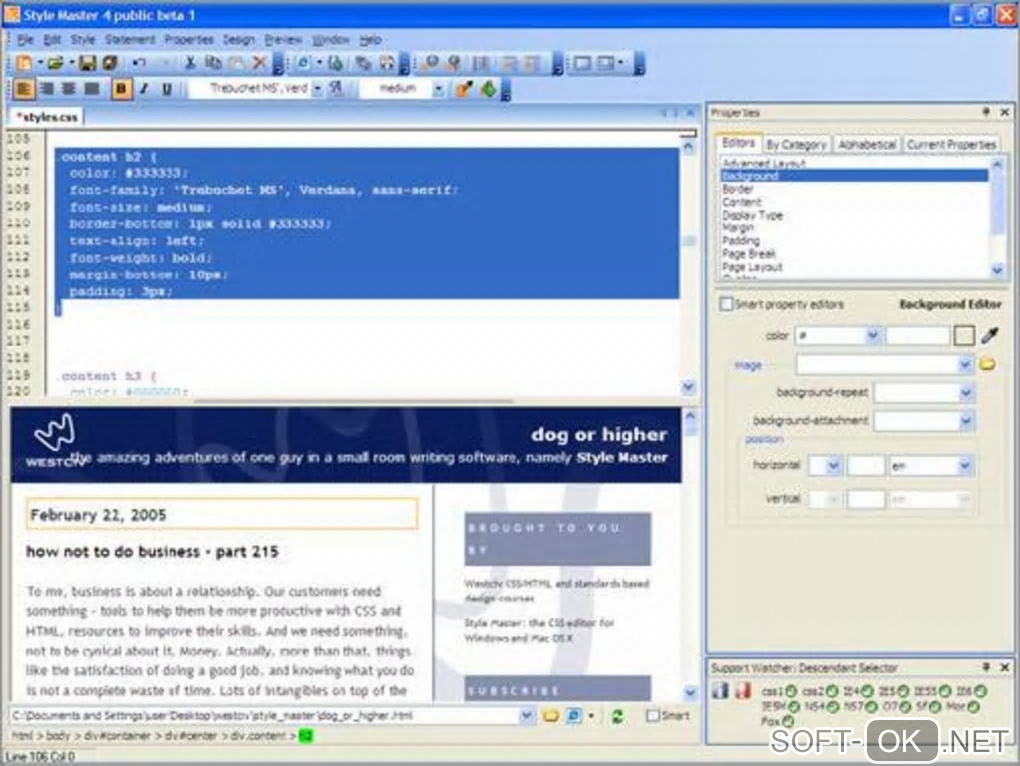Save the stylesheet with the floppy disk icon
1020x766 pixels.
(x=88, y=63)
